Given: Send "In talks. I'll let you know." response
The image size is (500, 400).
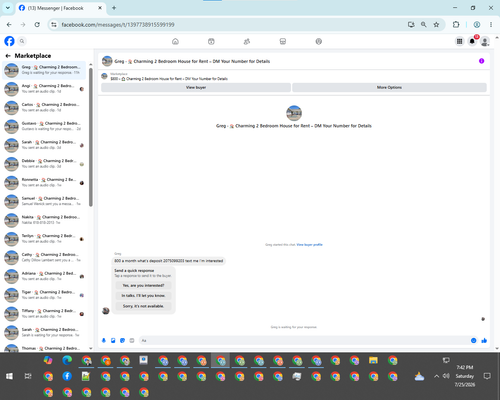Looking at the screenshot, I should [143, 296].
